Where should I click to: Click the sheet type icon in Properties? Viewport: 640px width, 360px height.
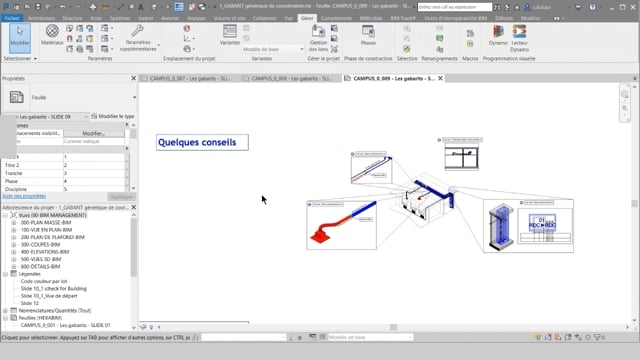[x=16, y=97]
